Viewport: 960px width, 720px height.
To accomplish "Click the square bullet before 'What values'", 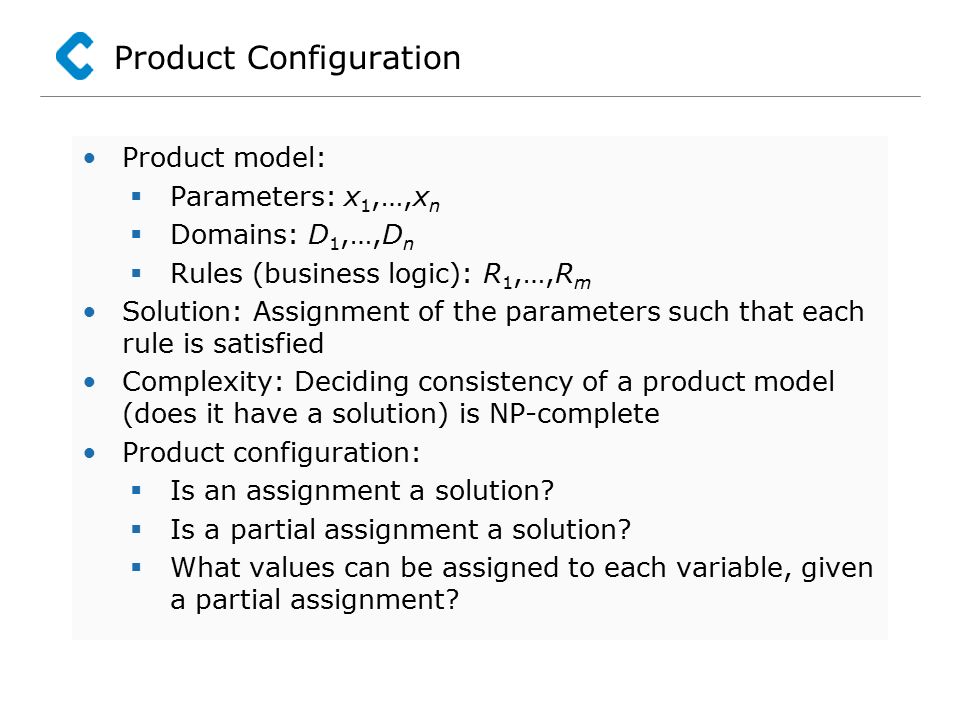I will click(x=137, y=567).
